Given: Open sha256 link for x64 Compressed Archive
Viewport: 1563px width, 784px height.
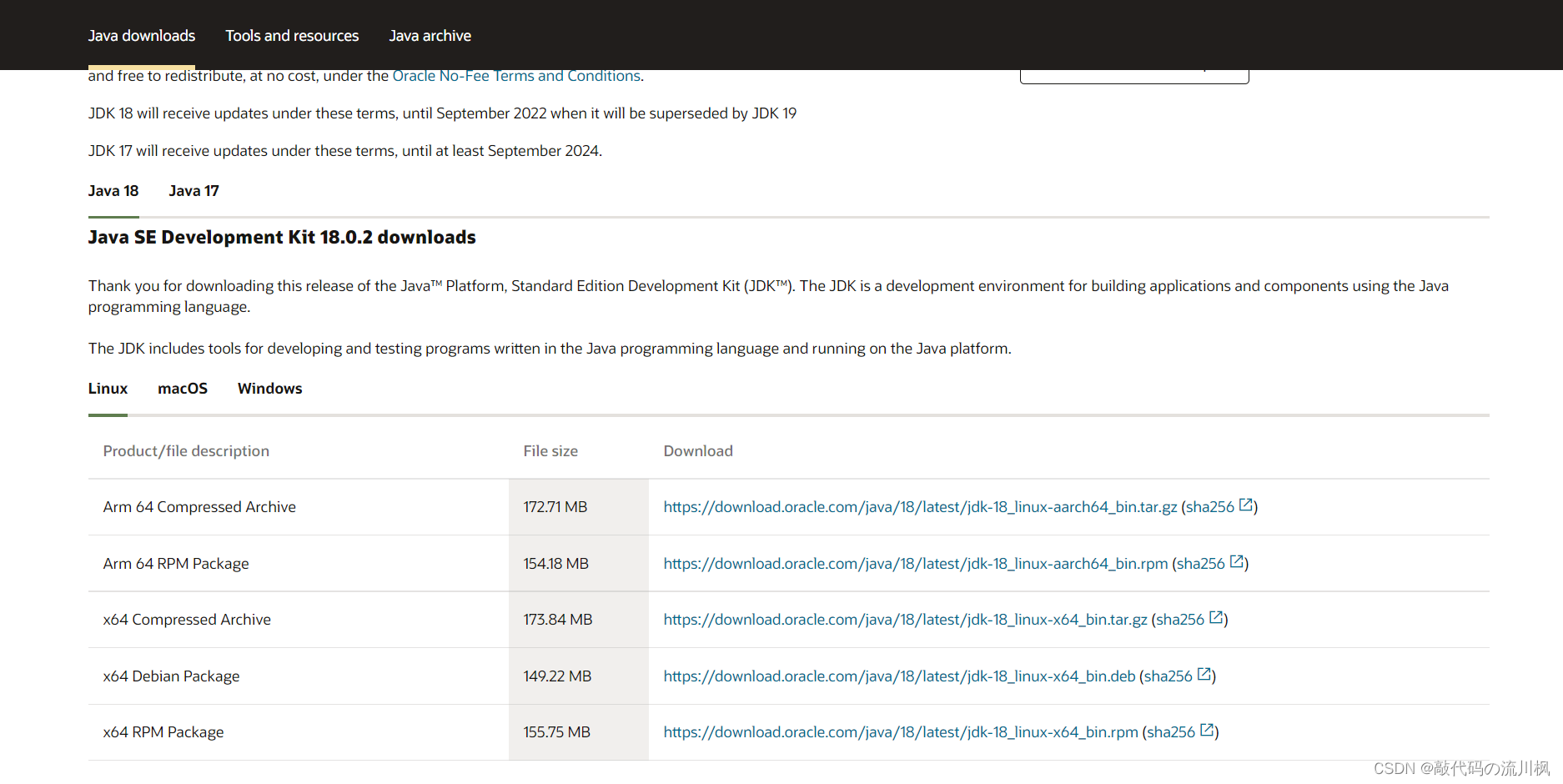Looking at the screenshot, I should pos(1180,620).
